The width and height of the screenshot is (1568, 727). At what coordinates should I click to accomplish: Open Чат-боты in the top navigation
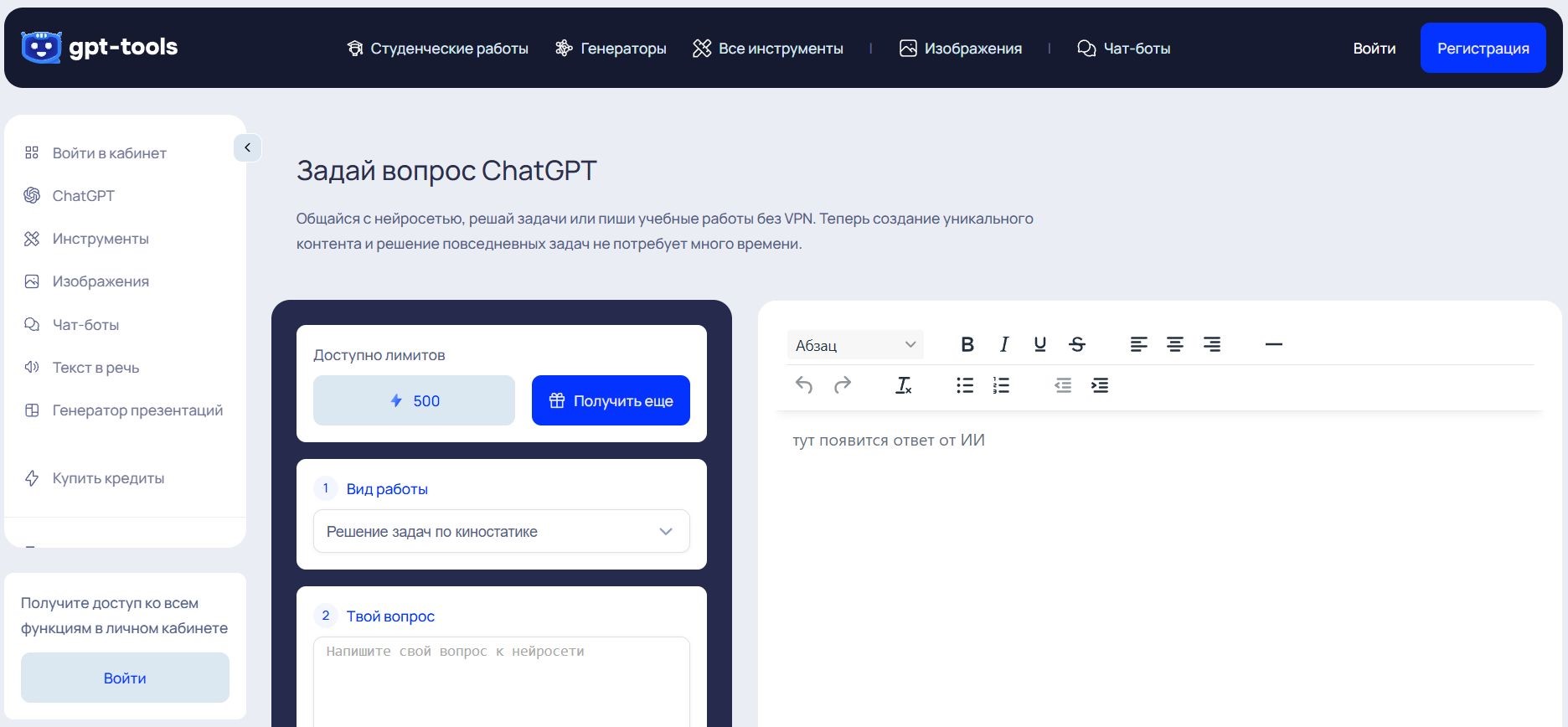[1124, 49]
